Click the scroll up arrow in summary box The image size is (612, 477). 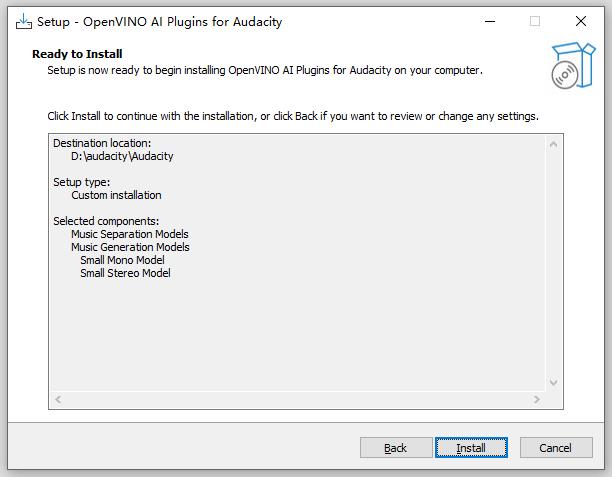pos(553,145)
